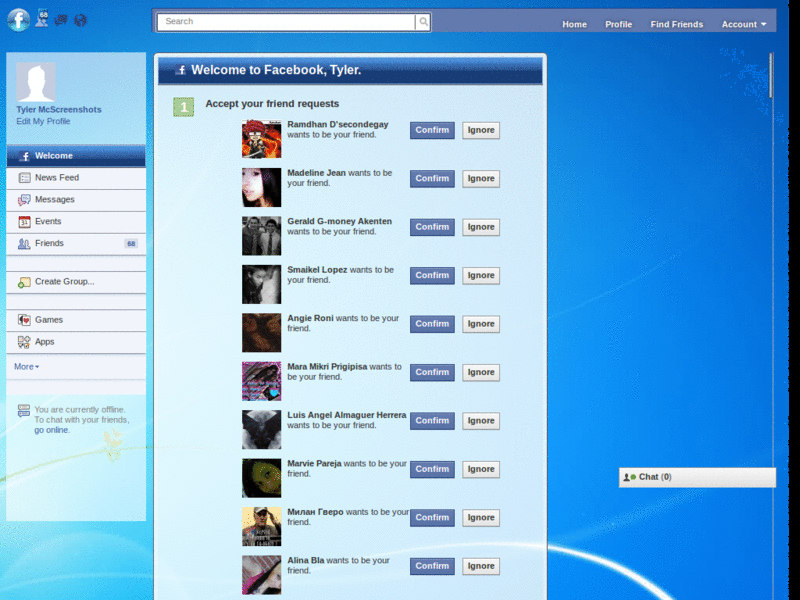The height and width of the screenshot is (600, 800).
Task: Click the magnifying glass search icon
Action: coord(422,21)
